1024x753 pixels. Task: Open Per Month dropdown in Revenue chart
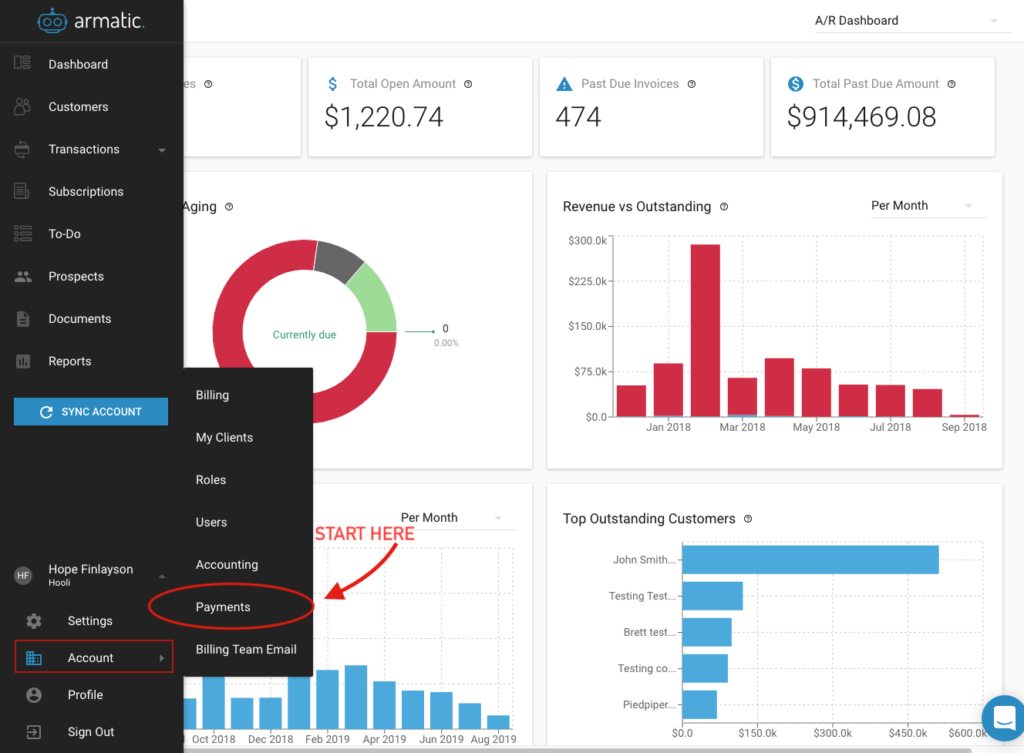coord(922,206)
